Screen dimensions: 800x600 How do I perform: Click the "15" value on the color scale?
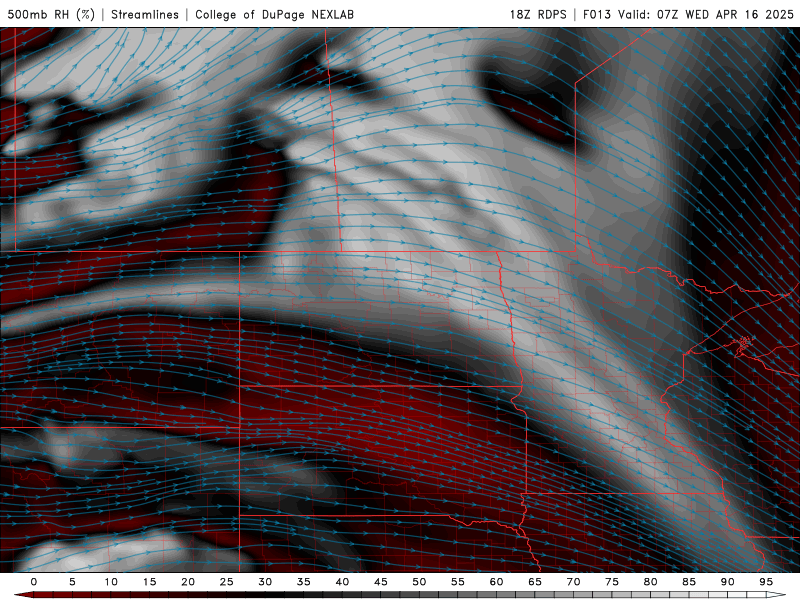click(x=149, y=582)
